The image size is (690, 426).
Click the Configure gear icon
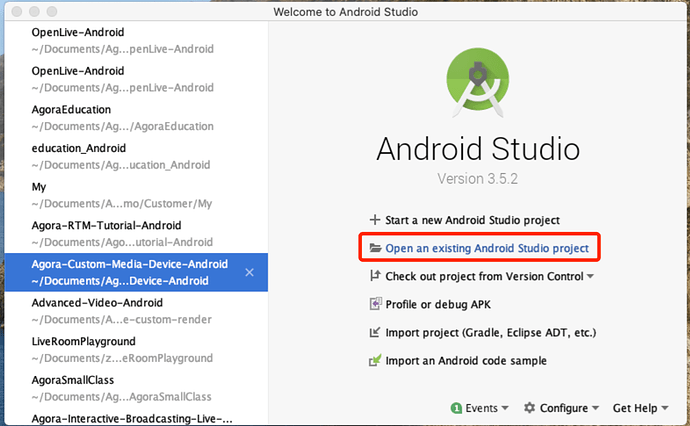529,408
